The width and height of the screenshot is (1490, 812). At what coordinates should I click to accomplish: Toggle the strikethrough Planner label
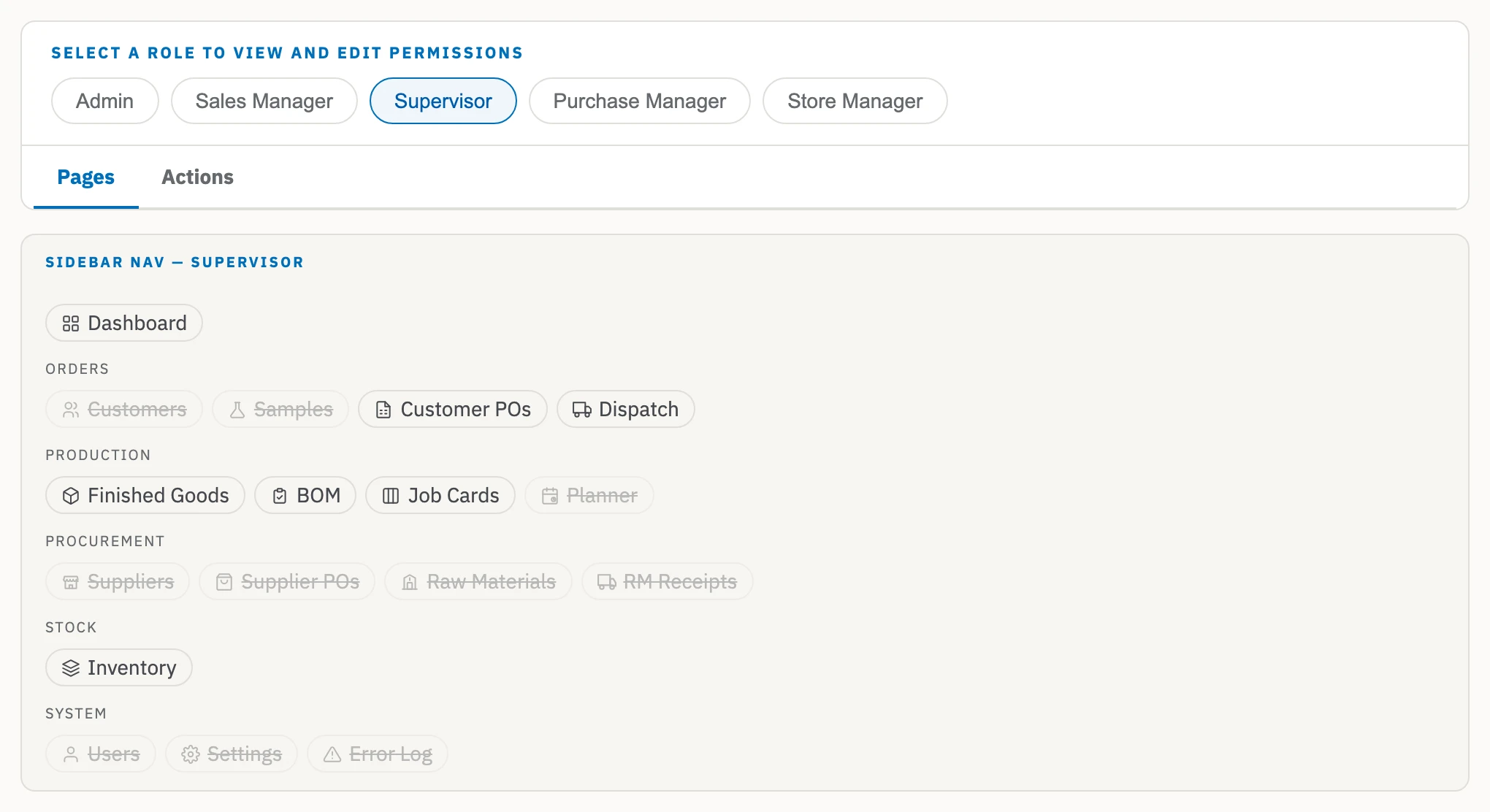coord(603,495)
